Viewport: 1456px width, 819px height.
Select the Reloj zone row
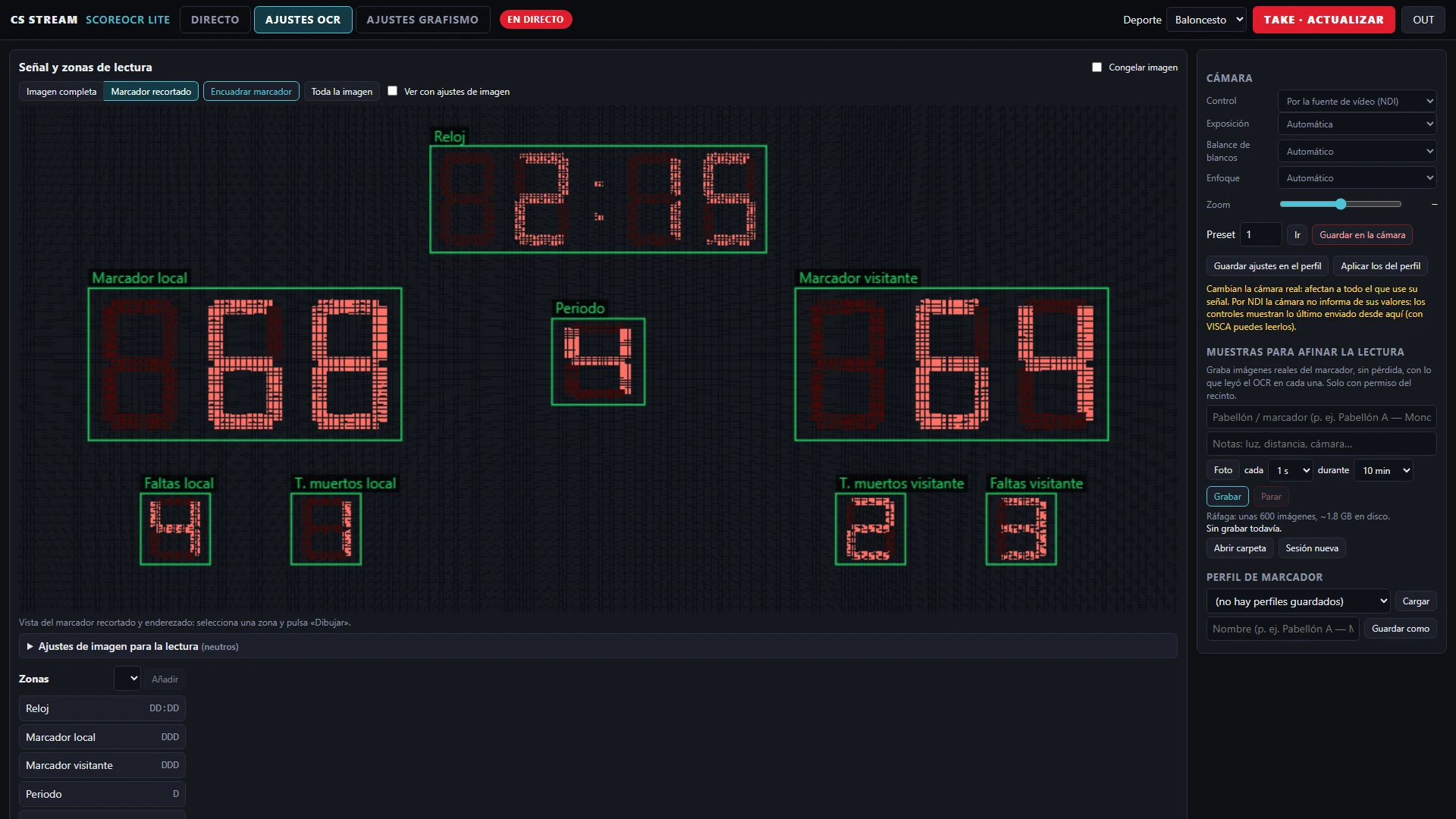(102, 708)
